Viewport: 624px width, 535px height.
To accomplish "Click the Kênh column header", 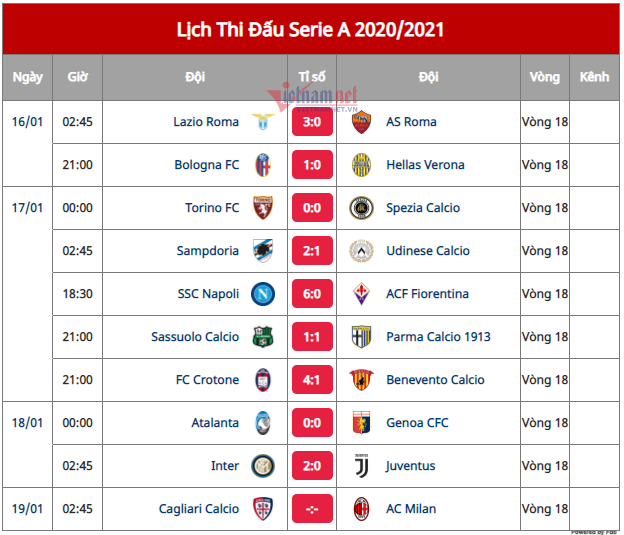I will 594,77.
